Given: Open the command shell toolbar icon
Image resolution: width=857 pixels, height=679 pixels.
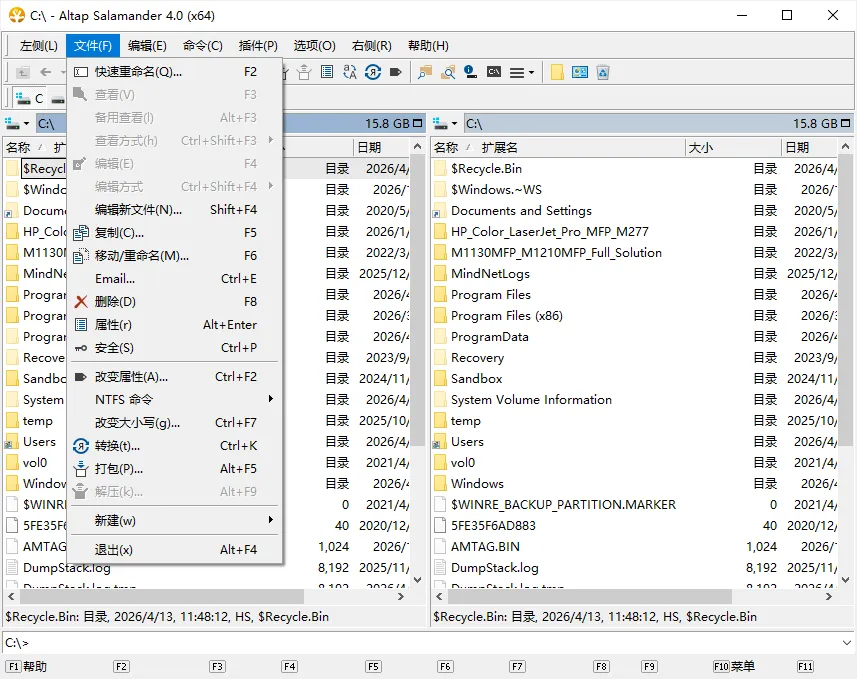Looking at the screenshot, I should pos(494,72).
